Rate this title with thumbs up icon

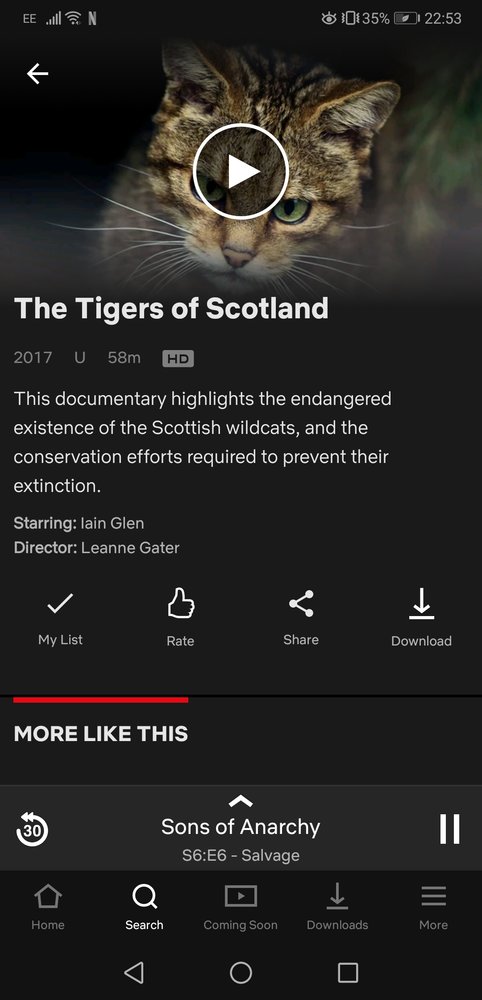click(x=180, y=603)
